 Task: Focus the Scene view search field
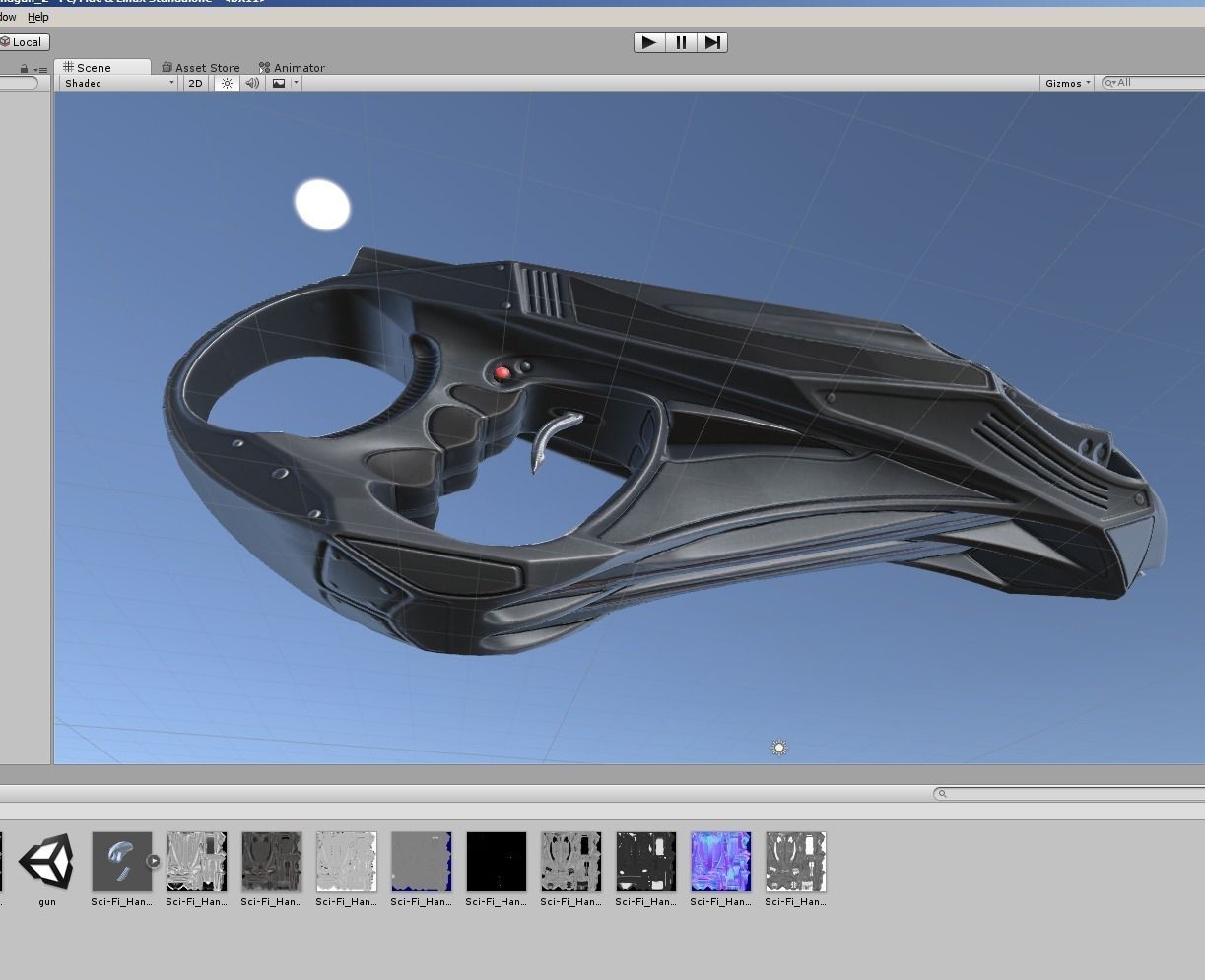[1153, 83]
